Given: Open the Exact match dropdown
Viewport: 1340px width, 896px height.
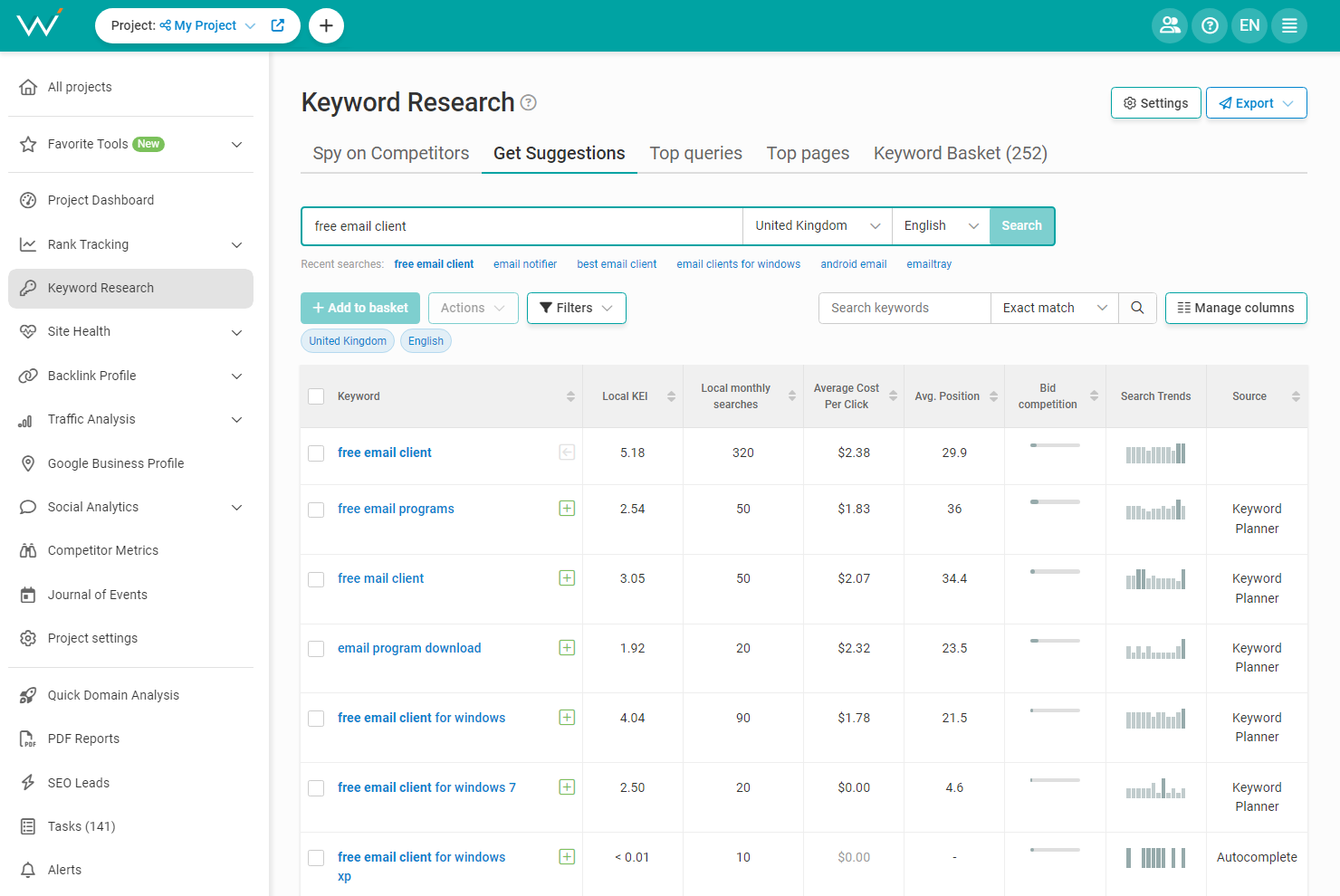Looking at the screenshot, I should pos(1054,308).
